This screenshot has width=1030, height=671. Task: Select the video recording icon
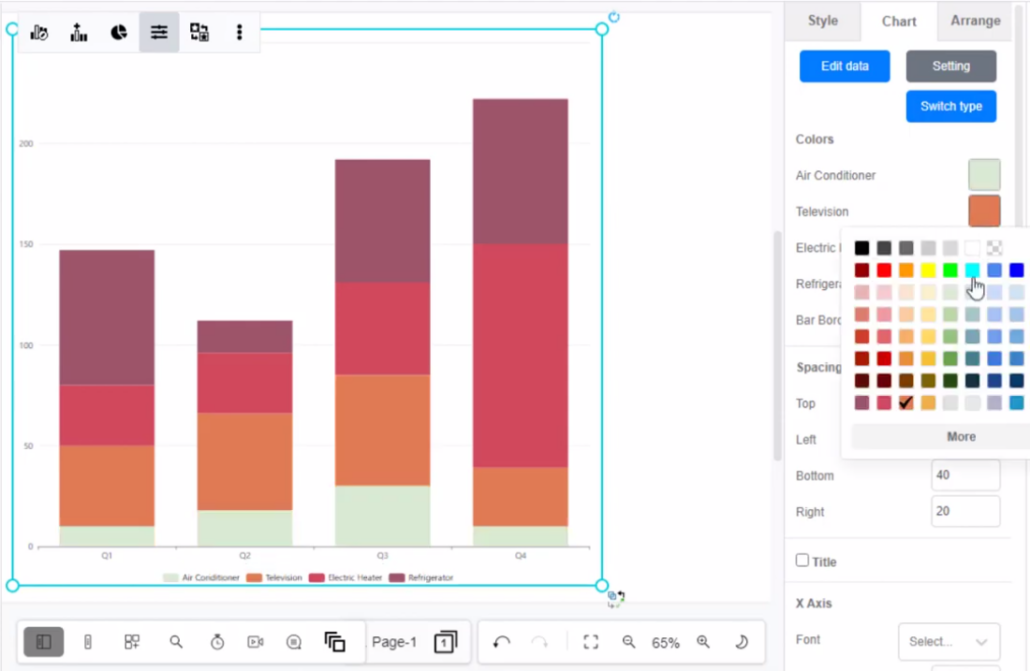point(255,642)
